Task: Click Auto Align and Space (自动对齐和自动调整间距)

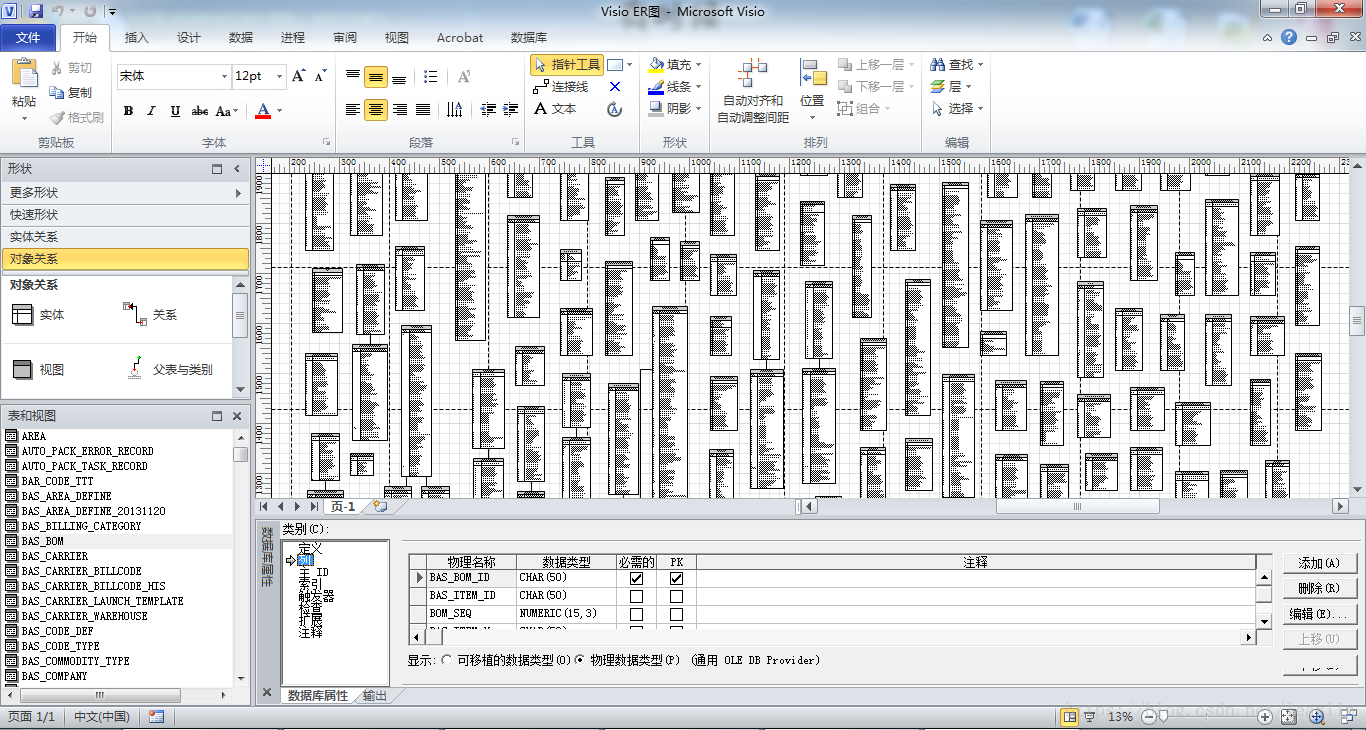Action: (752, 90)
